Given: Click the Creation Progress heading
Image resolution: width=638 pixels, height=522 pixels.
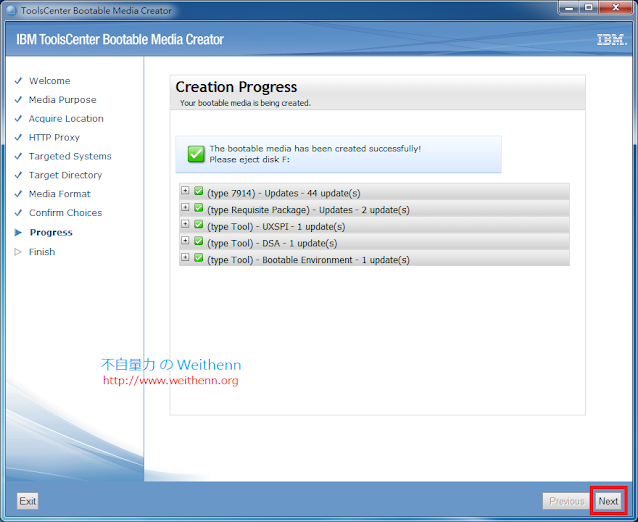Looking at the screenshot, I should 236,87.
